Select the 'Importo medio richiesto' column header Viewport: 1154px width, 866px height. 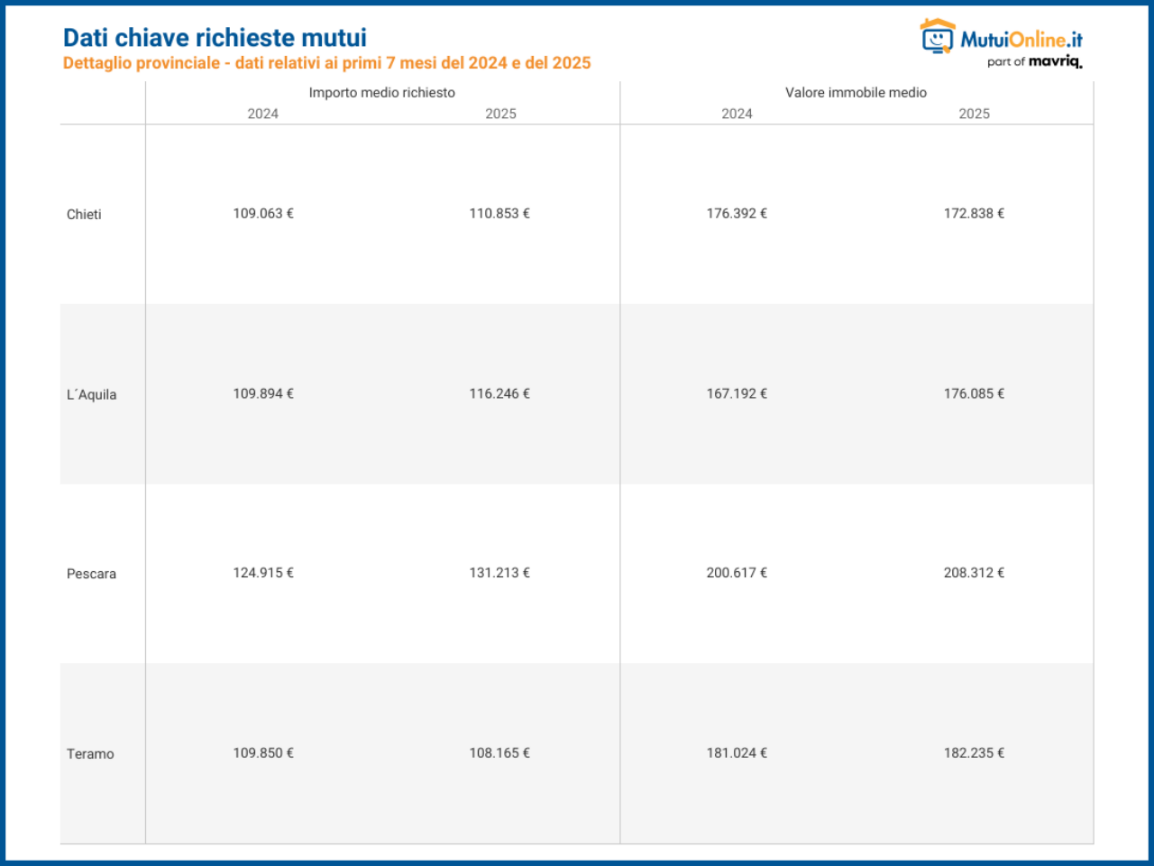click(382, 92)
